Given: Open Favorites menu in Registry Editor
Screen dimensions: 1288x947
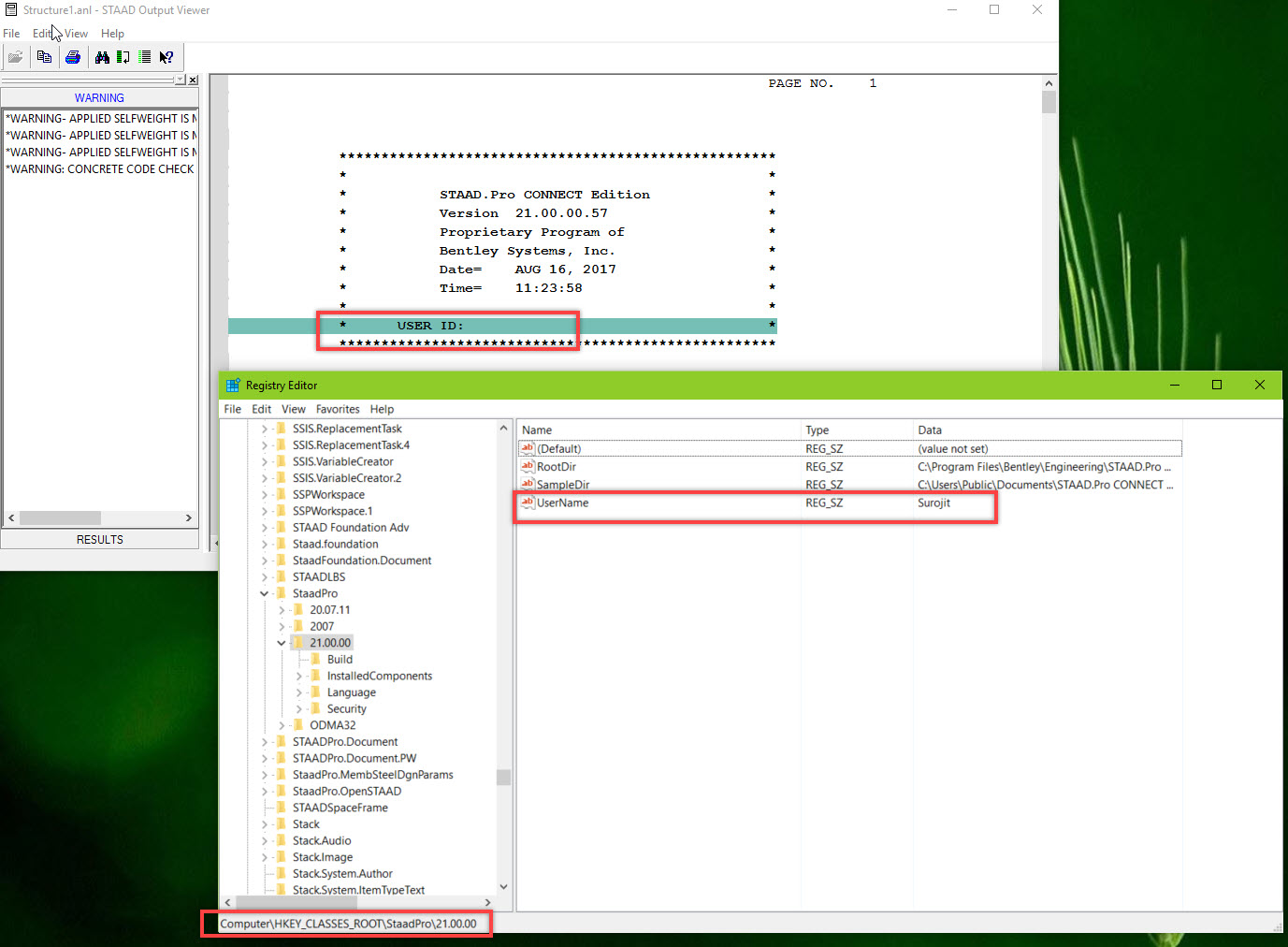Looking at the screenshot, I should 338,409.
